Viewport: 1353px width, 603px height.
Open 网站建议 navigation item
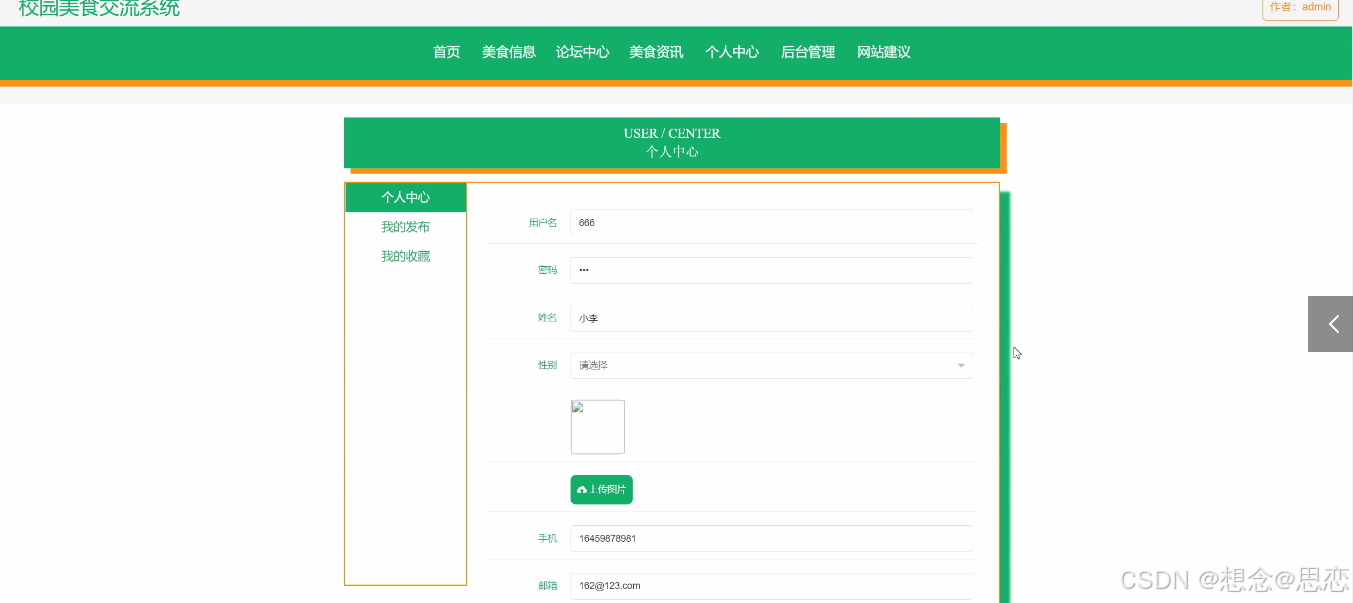[884, 52]
